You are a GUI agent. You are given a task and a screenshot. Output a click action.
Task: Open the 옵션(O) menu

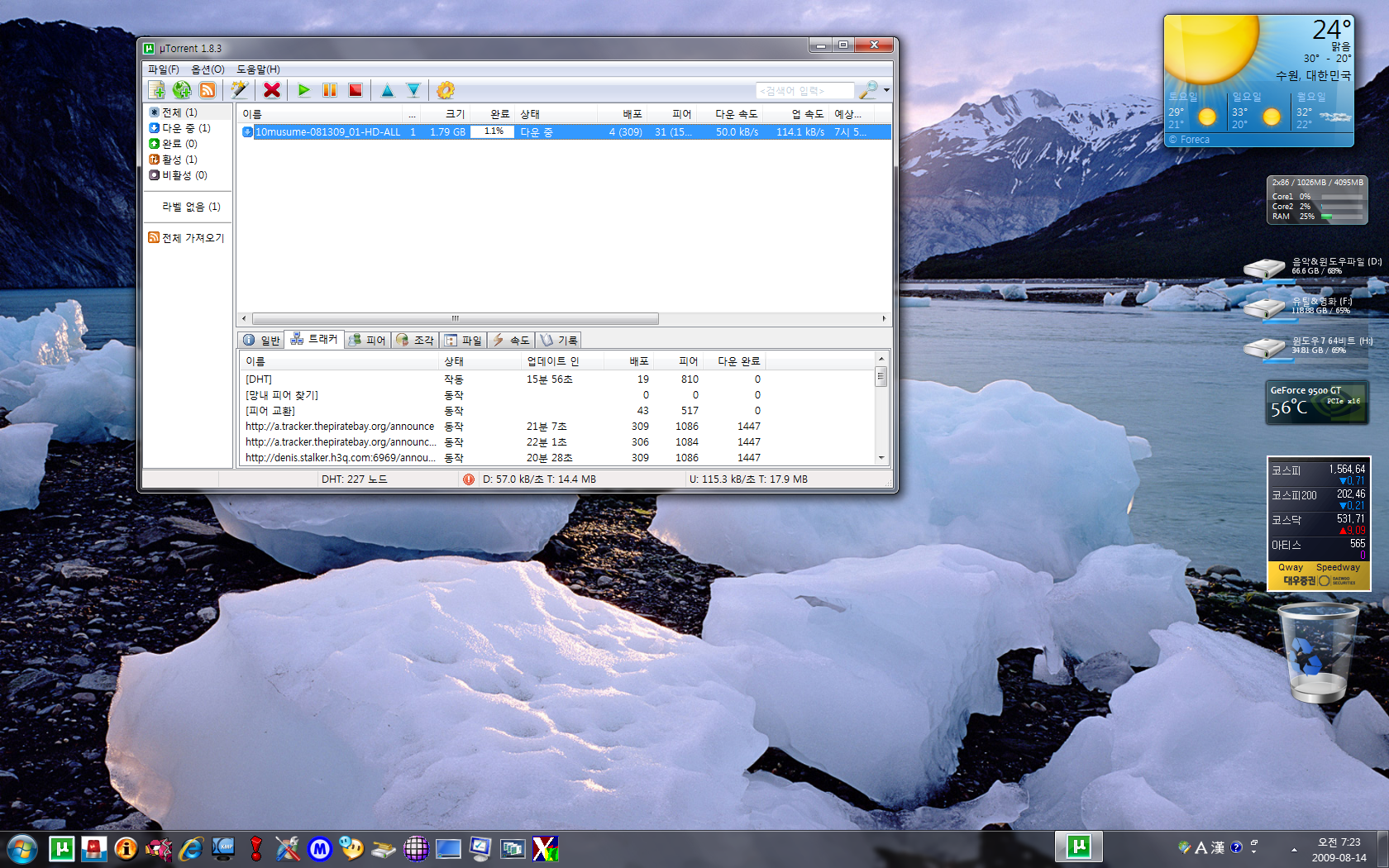point(208,69)
